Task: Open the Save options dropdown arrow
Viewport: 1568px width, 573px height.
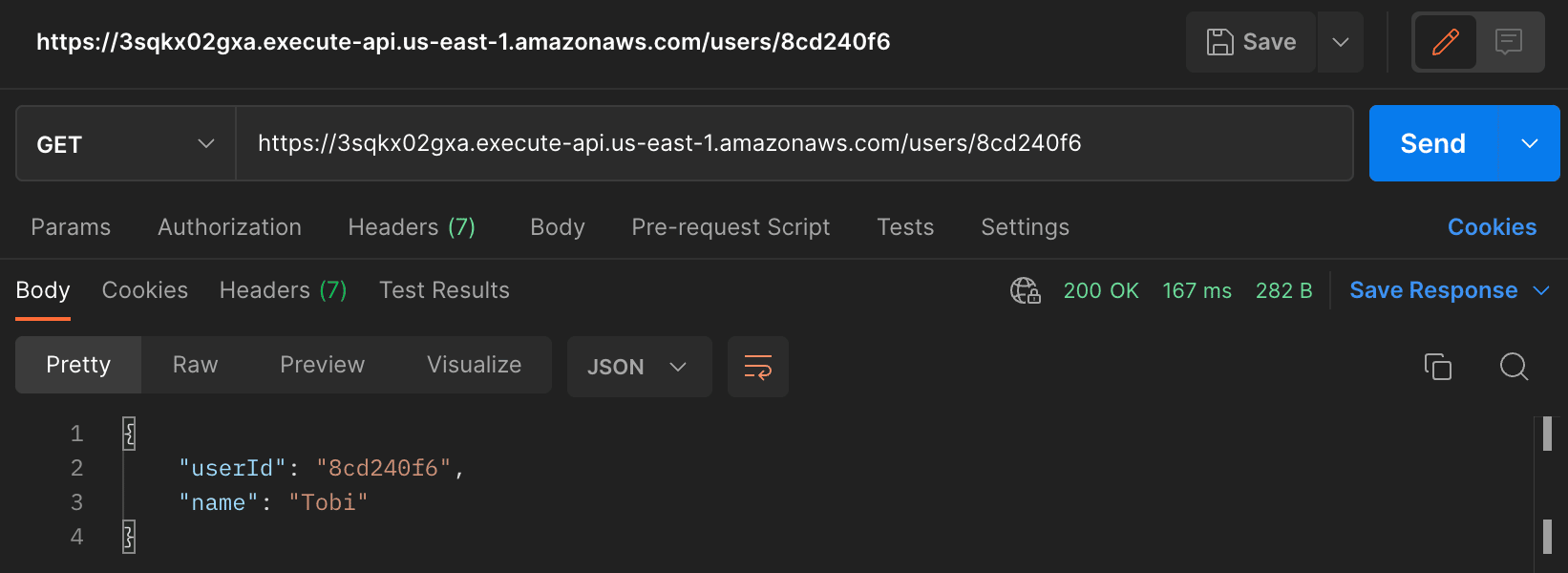Action: (1341, 42)
